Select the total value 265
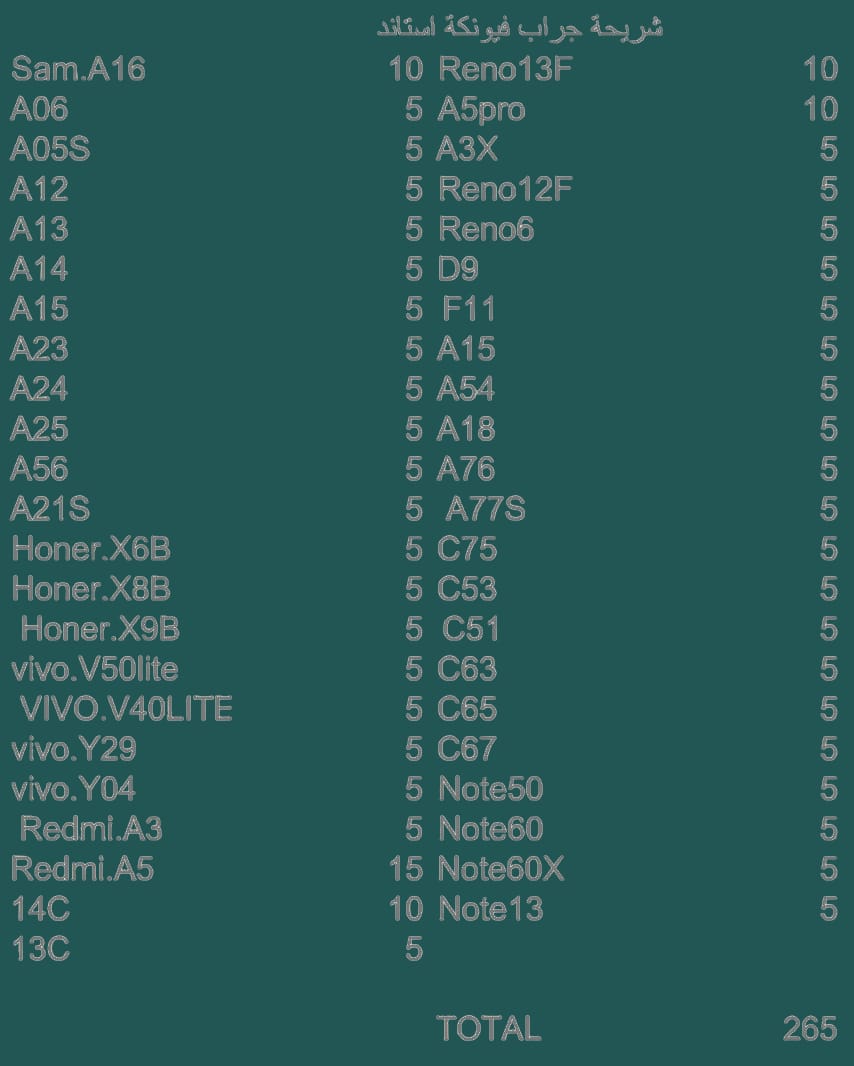 tap(810, 1028)
